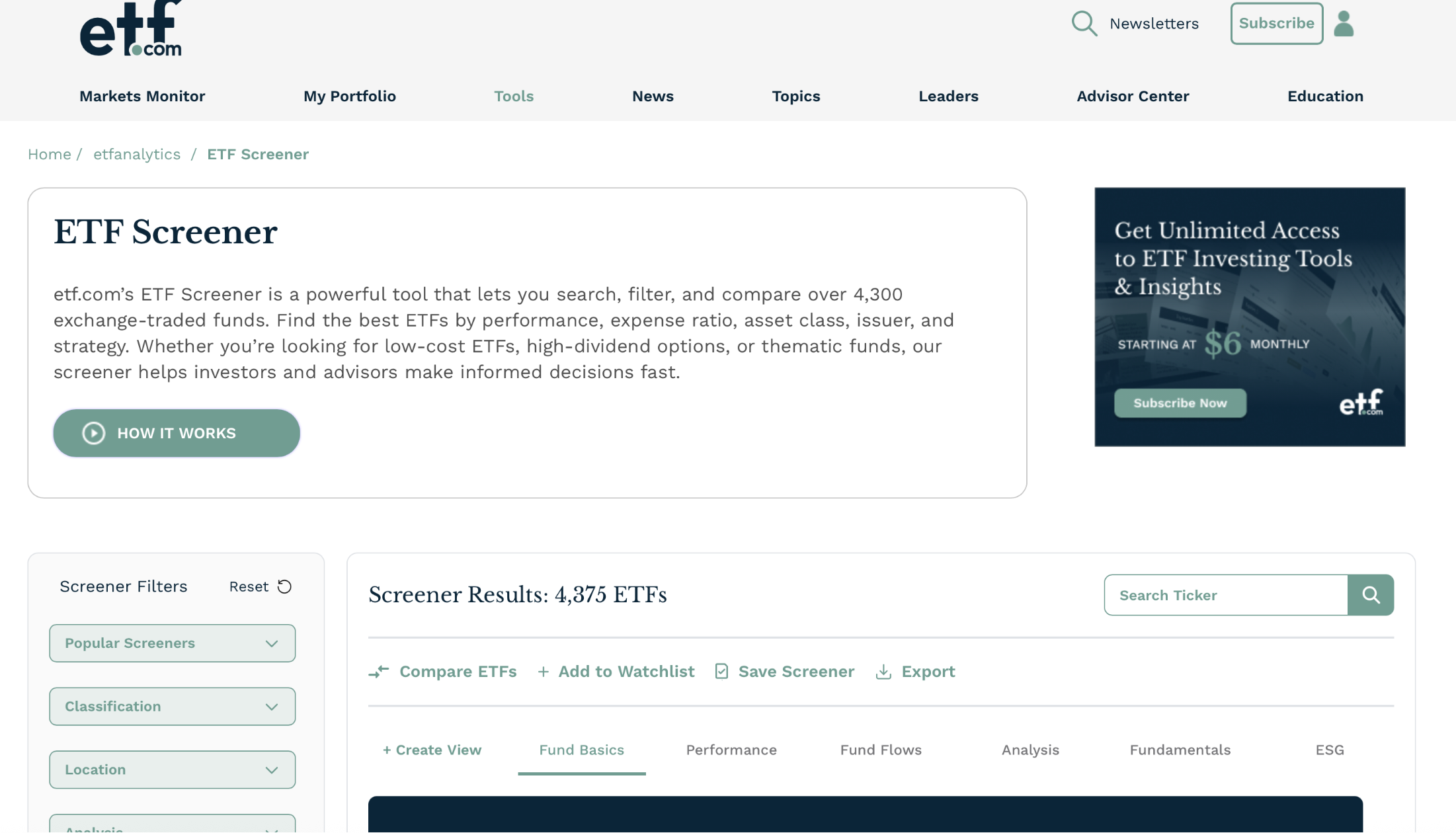The width and height of the screenshot is (1456, 833).
Task: Click the HOW IT WORKS button
Action: click(177, 433)
